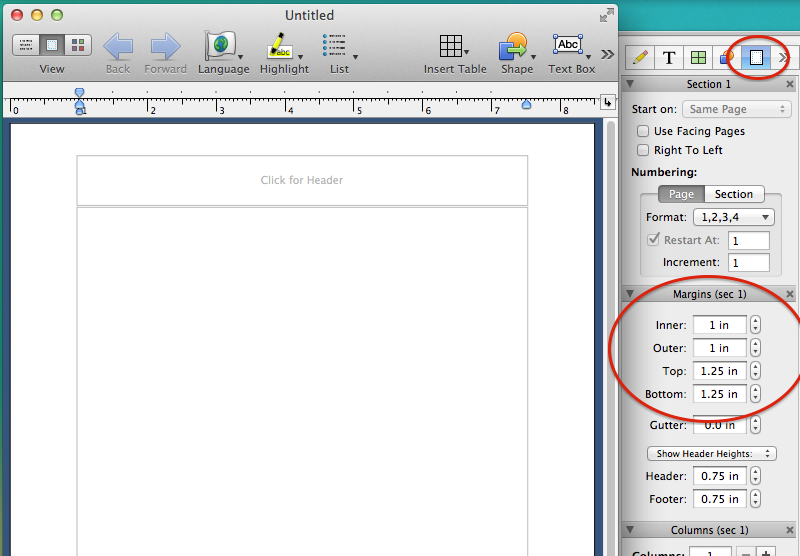Open the shapes palette group icon
The width and height of the screenshot is (800, 556).
point(726,58)
